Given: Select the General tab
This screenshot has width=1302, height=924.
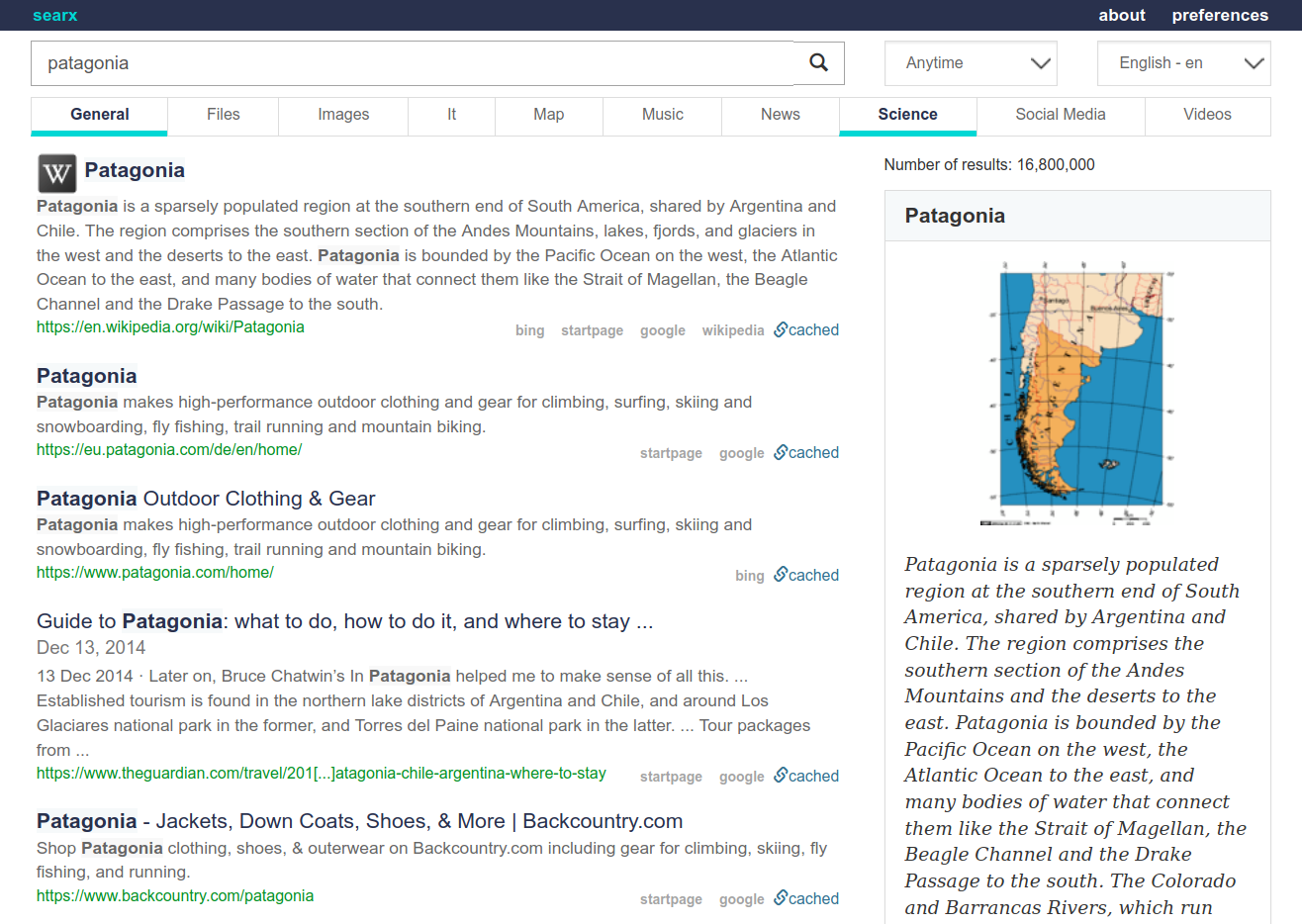Looking at the screenshot, I should pyautogui.click(x=100, y=115).
